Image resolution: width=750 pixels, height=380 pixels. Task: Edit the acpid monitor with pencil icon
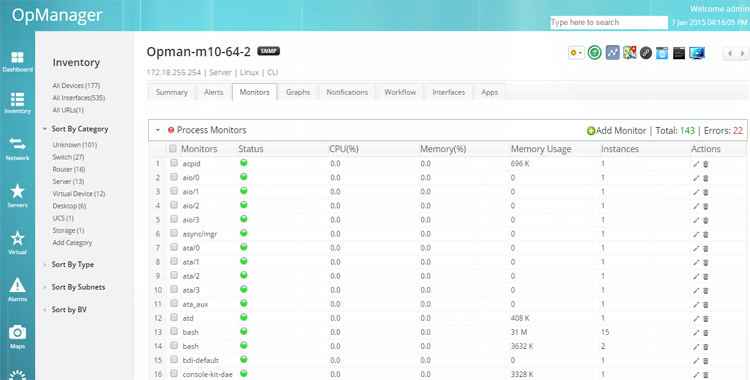696,164
